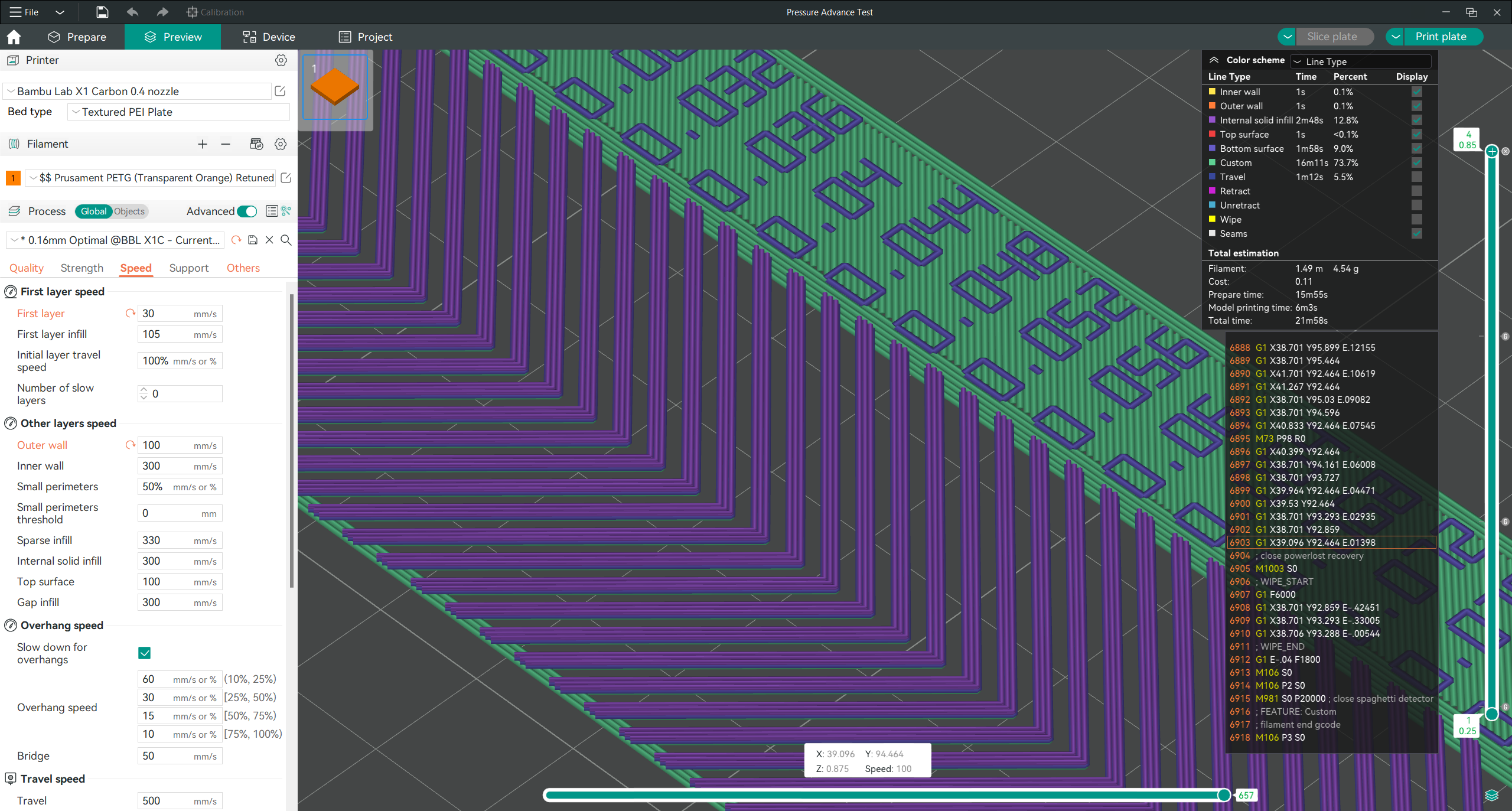1512x811 pixels.
Task: Expand the Slice plate options arrow
Action: [x=1287, y=36]
